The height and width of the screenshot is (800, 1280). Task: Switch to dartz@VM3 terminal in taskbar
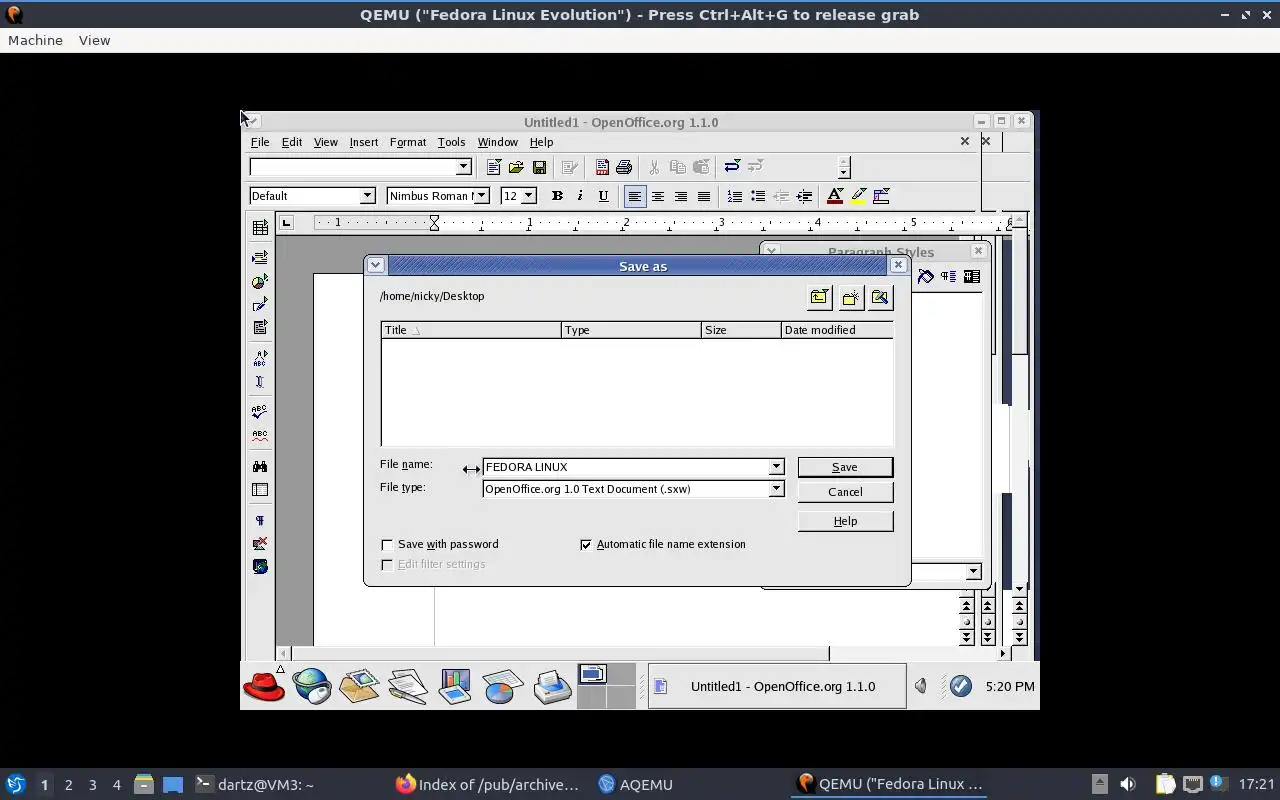tap(254, 785)
